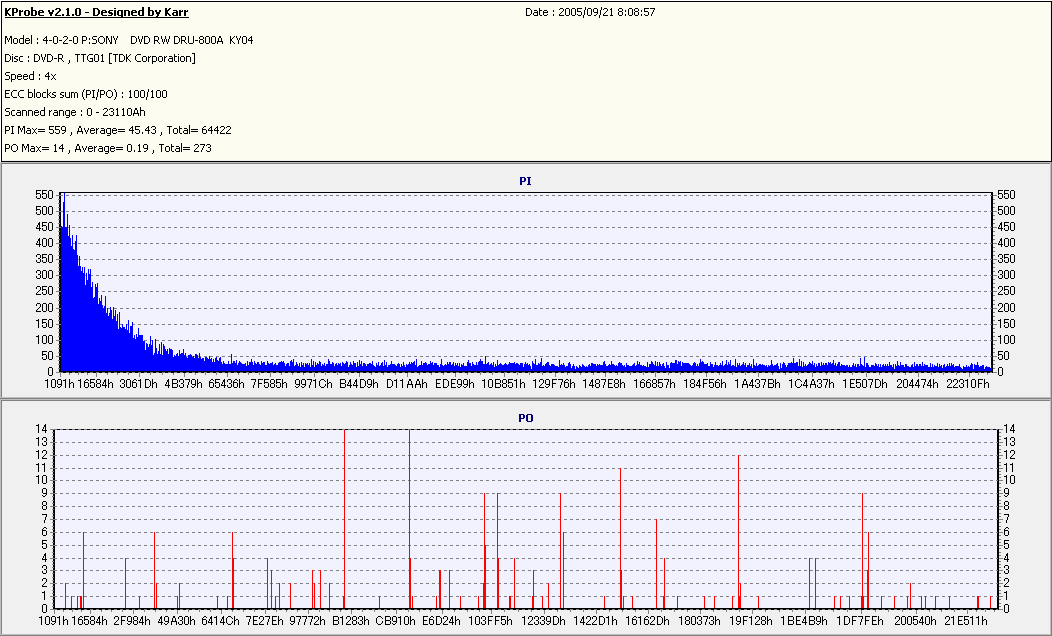Click the PO axis label 19F128h
Image resolution: width=1052 pixels, height=636 pixels.
pyautogui.click(x=751, y=621)
